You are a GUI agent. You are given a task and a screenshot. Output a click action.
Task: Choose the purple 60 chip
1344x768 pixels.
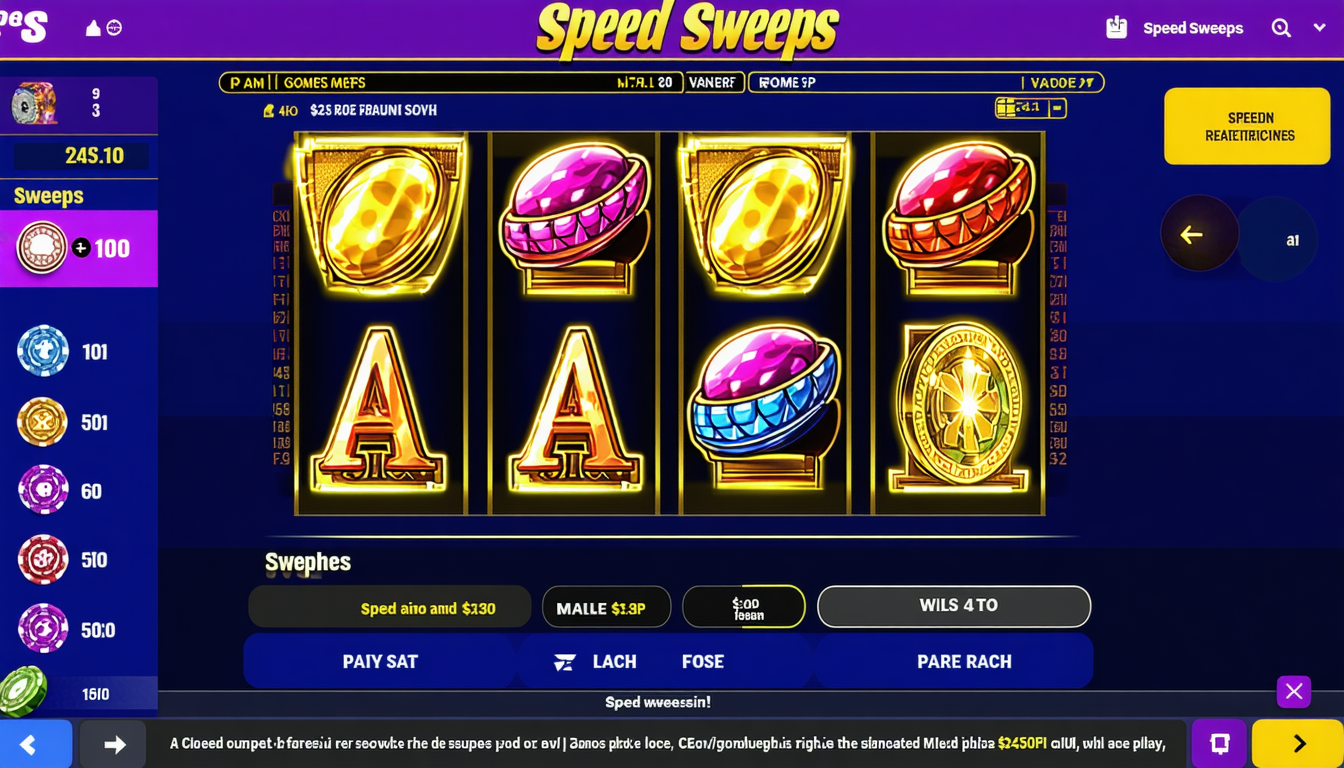pos(43,490)
